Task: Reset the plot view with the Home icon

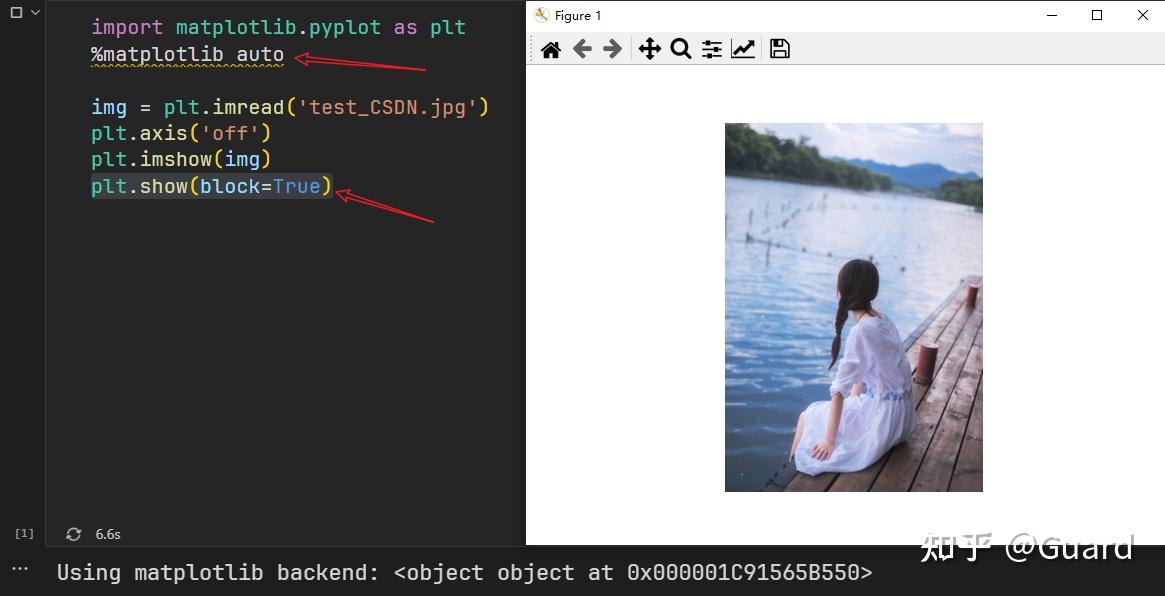Action: [x=550, y=48]
